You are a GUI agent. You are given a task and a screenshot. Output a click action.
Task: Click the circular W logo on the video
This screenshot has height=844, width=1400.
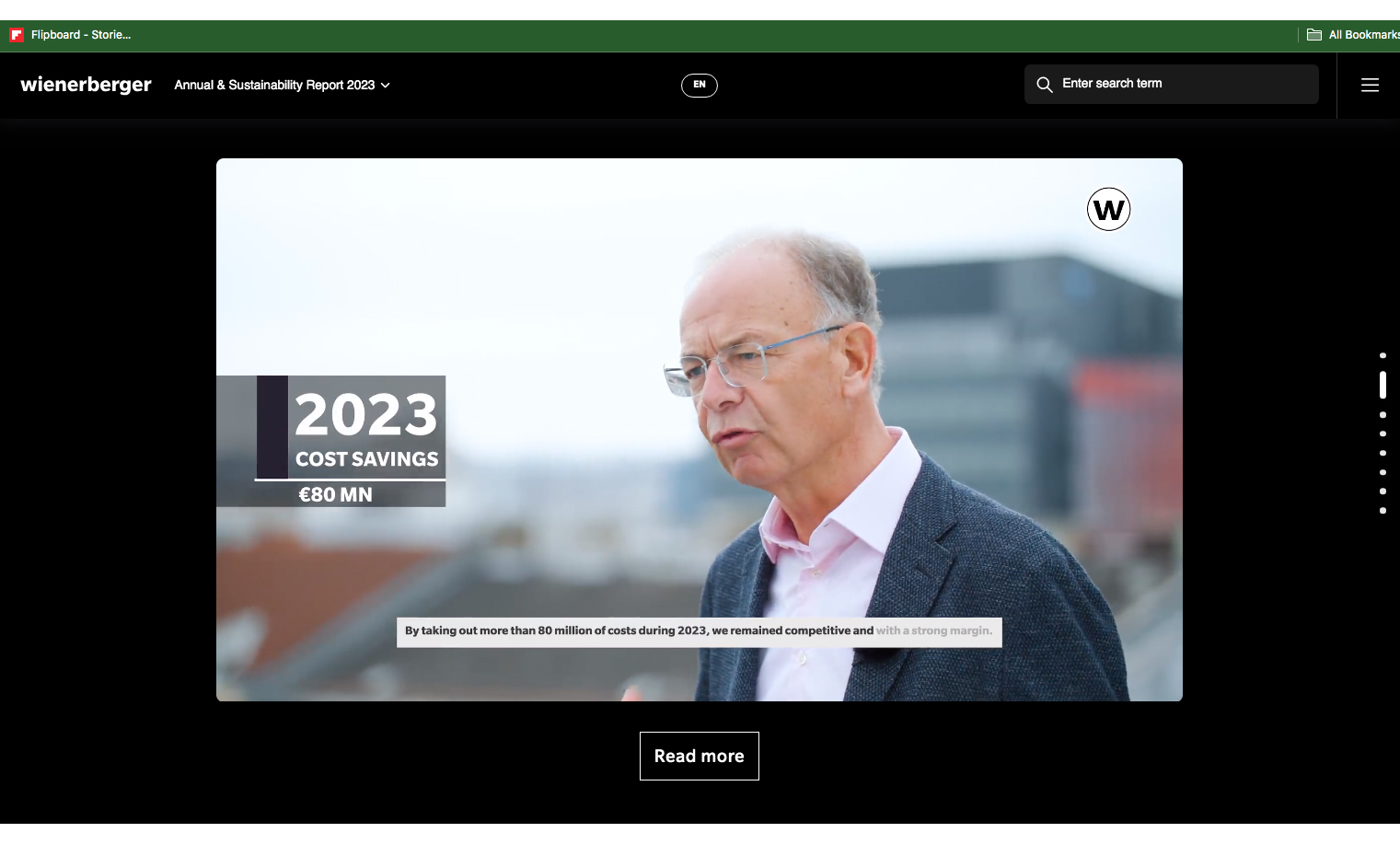(1108, 209)
